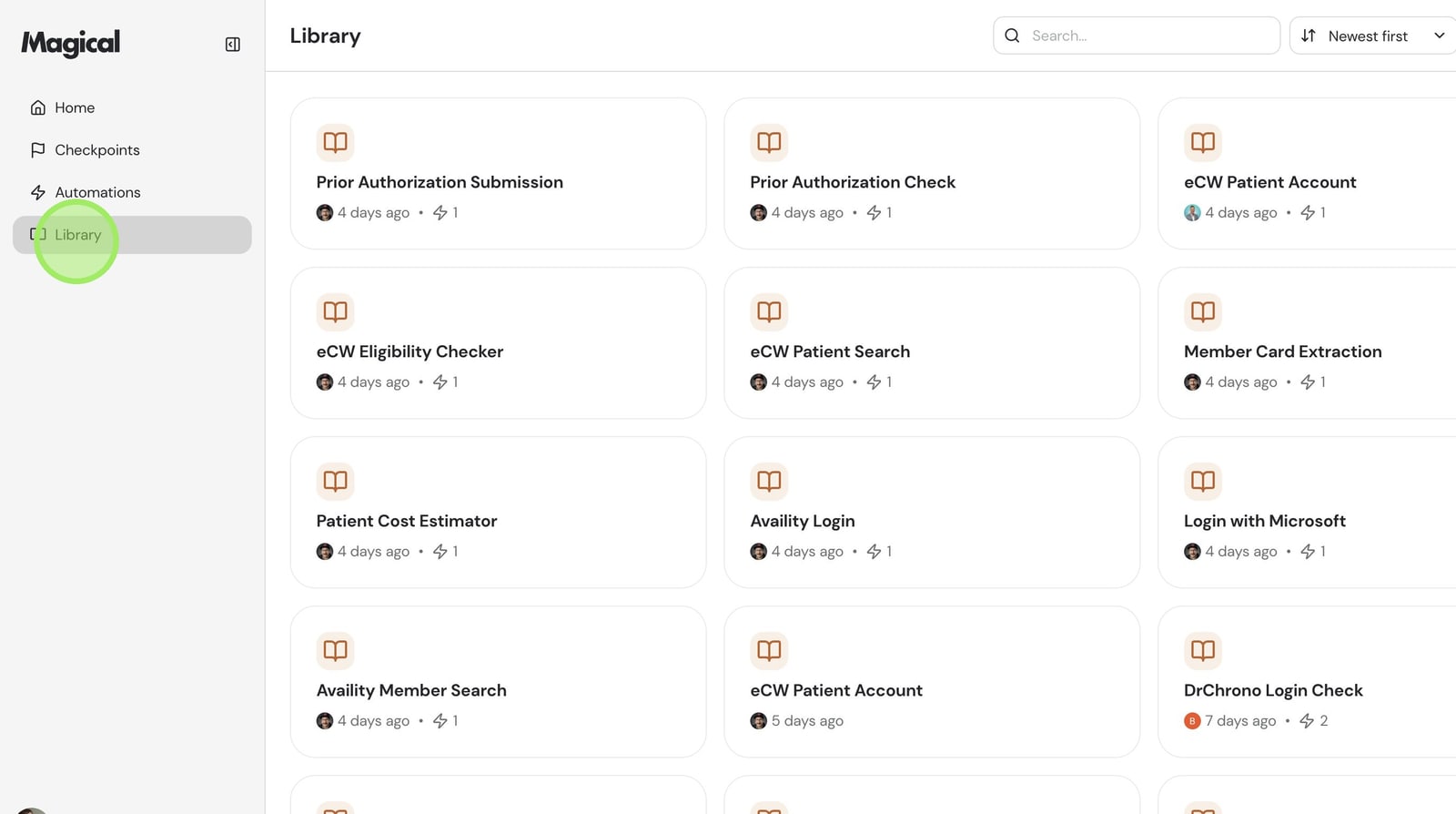The width and height of the screenshot is (1456, 814).
Task: Open Patient Cost Estimator card
Action: coord(498,513)
